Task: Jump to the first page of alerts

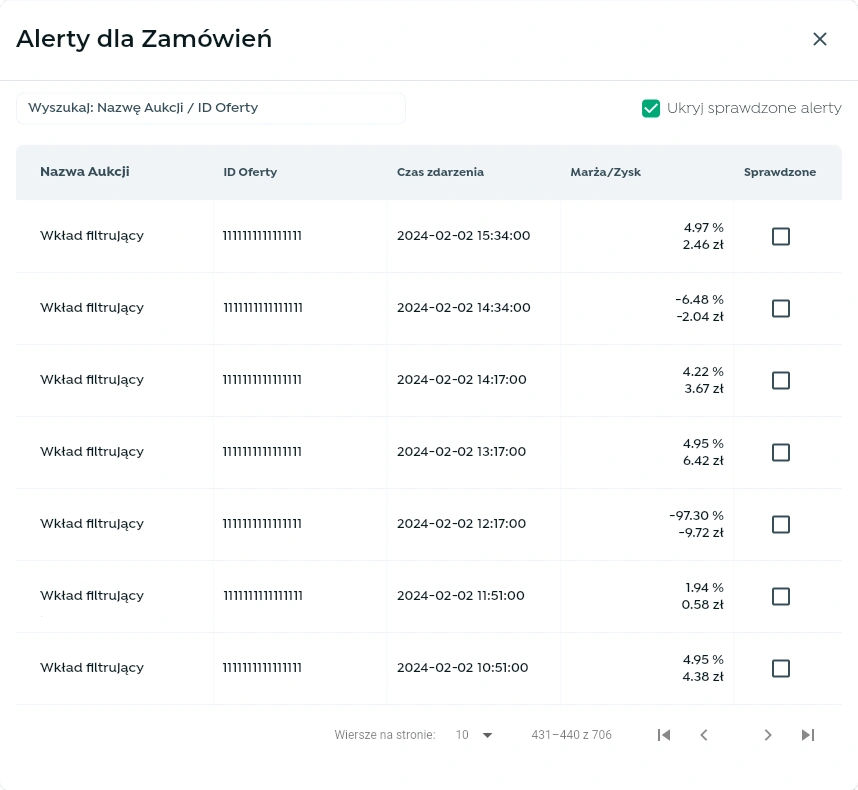Action: coord(664,735)
